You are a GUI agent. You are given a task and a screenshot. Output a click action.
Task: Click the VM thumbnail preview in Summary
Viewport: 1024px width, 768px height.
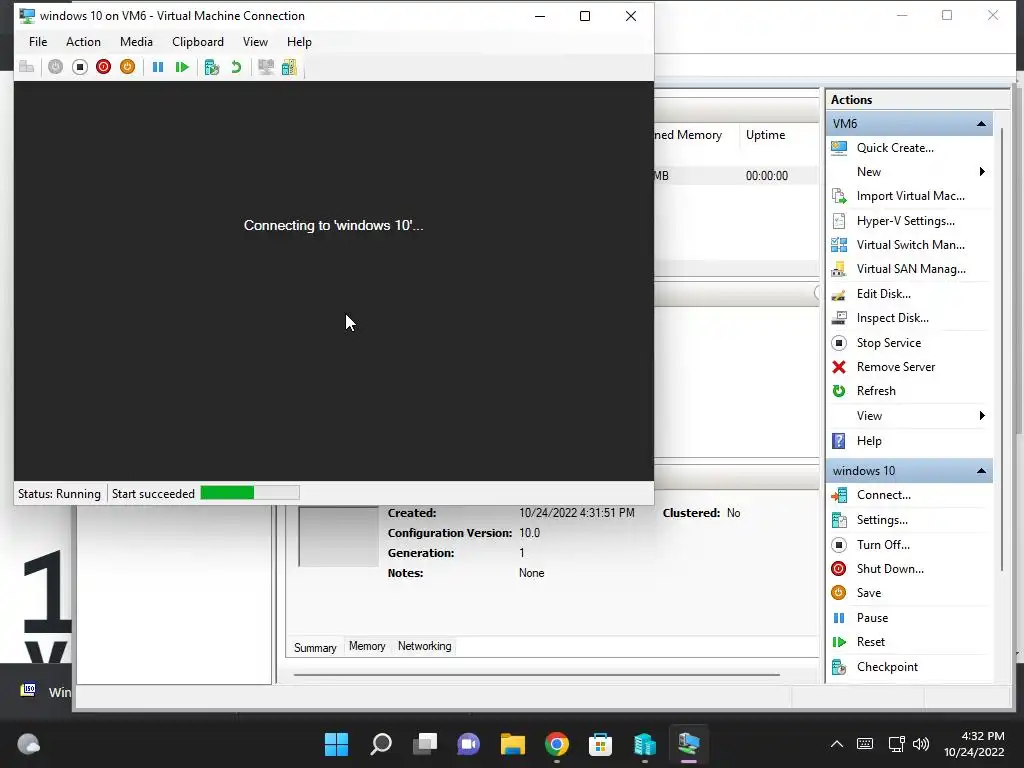pyautogui.click(x=338, y=536)
